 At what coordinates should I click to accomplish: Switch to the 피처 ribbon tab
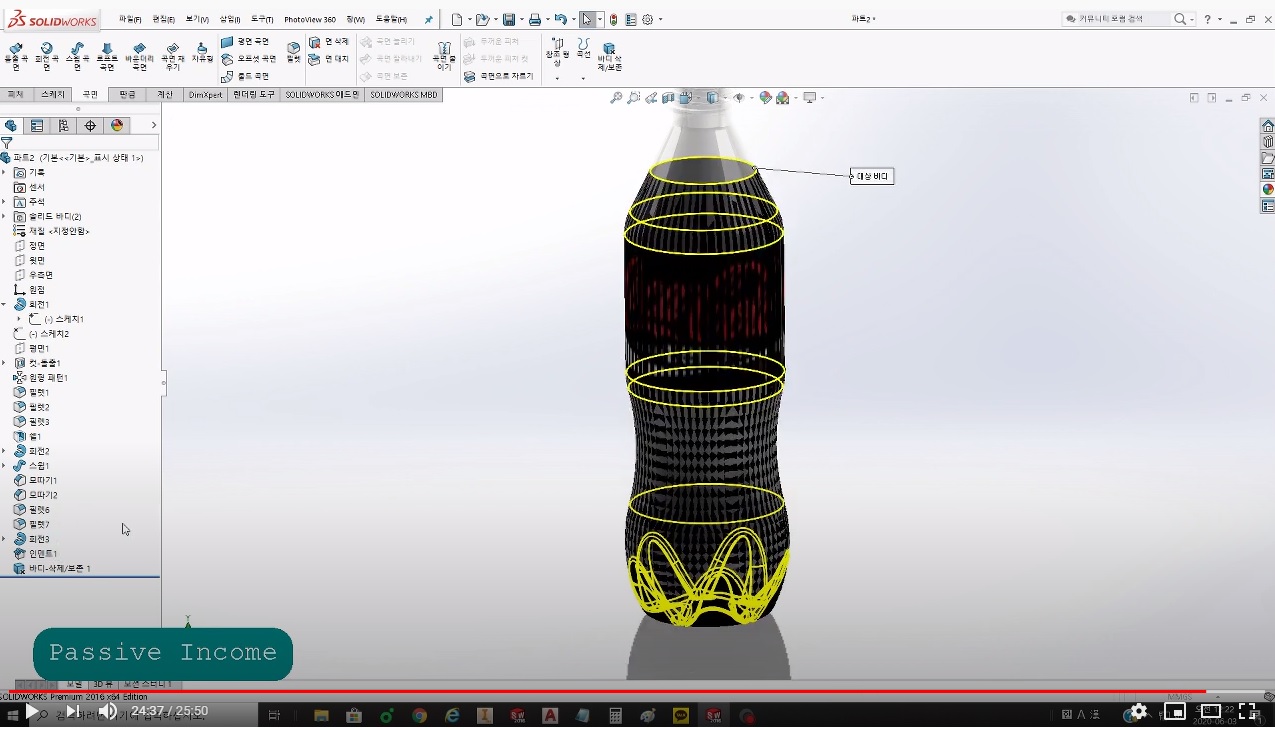(x=15, y=95)
